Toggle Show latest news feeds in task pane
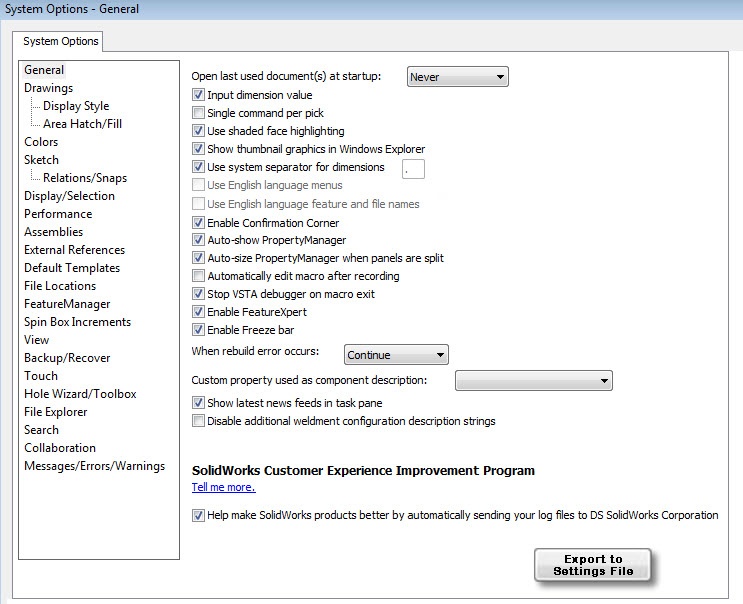Image resolution: width=743 pixels, height=604 pixels. [x=198, y=403]
